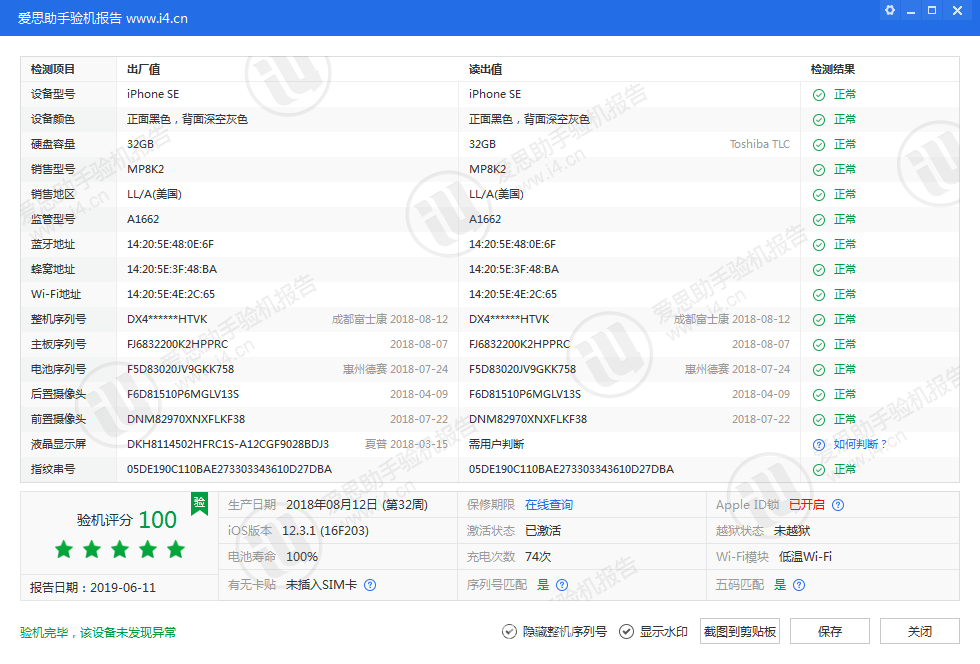
Task: Click help icon next to Apple ID锁
Action: click(838, 505)
